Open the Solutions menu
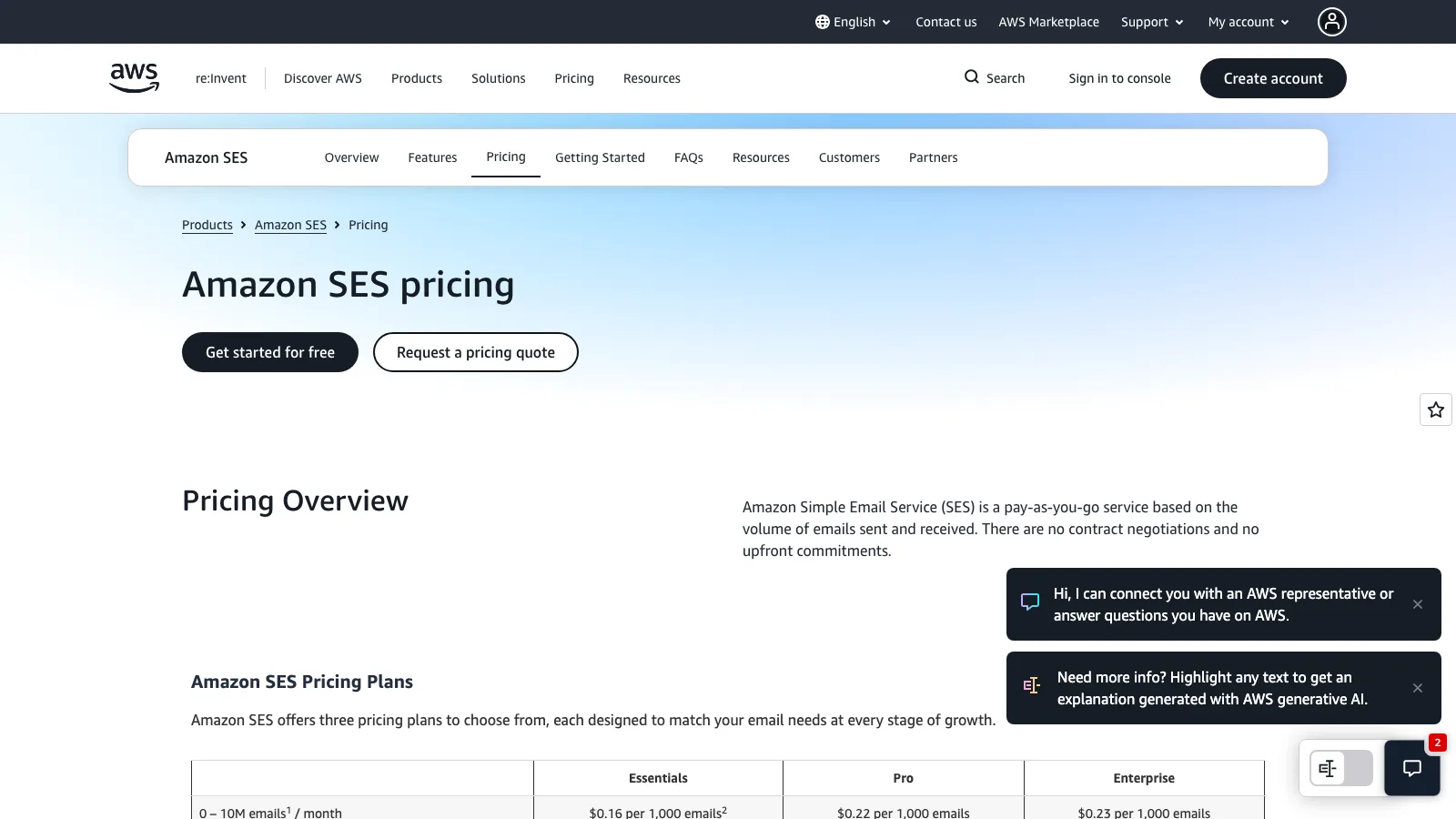Screen dimensions: 1456x819 [x=499, y=78]
